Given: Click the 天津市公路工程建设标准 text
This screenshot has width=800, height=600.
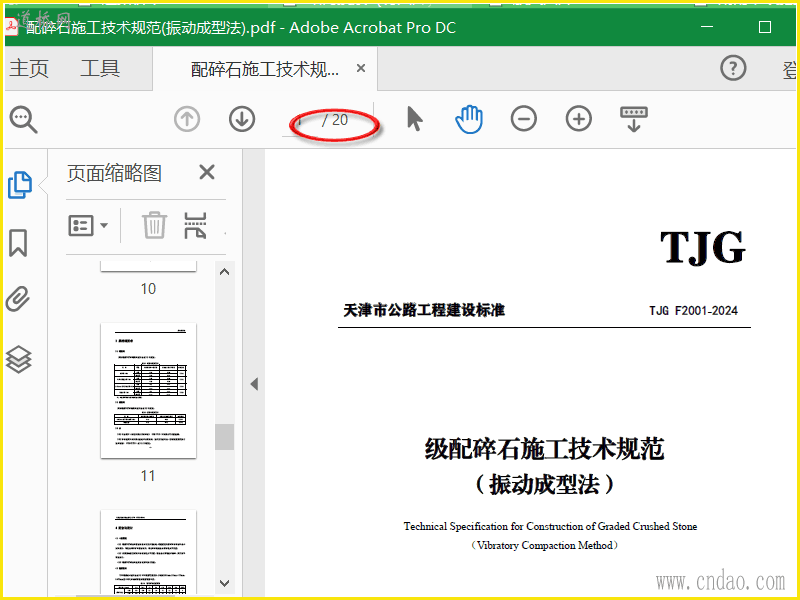Looking at the screenshot, I should coord(424,310).
